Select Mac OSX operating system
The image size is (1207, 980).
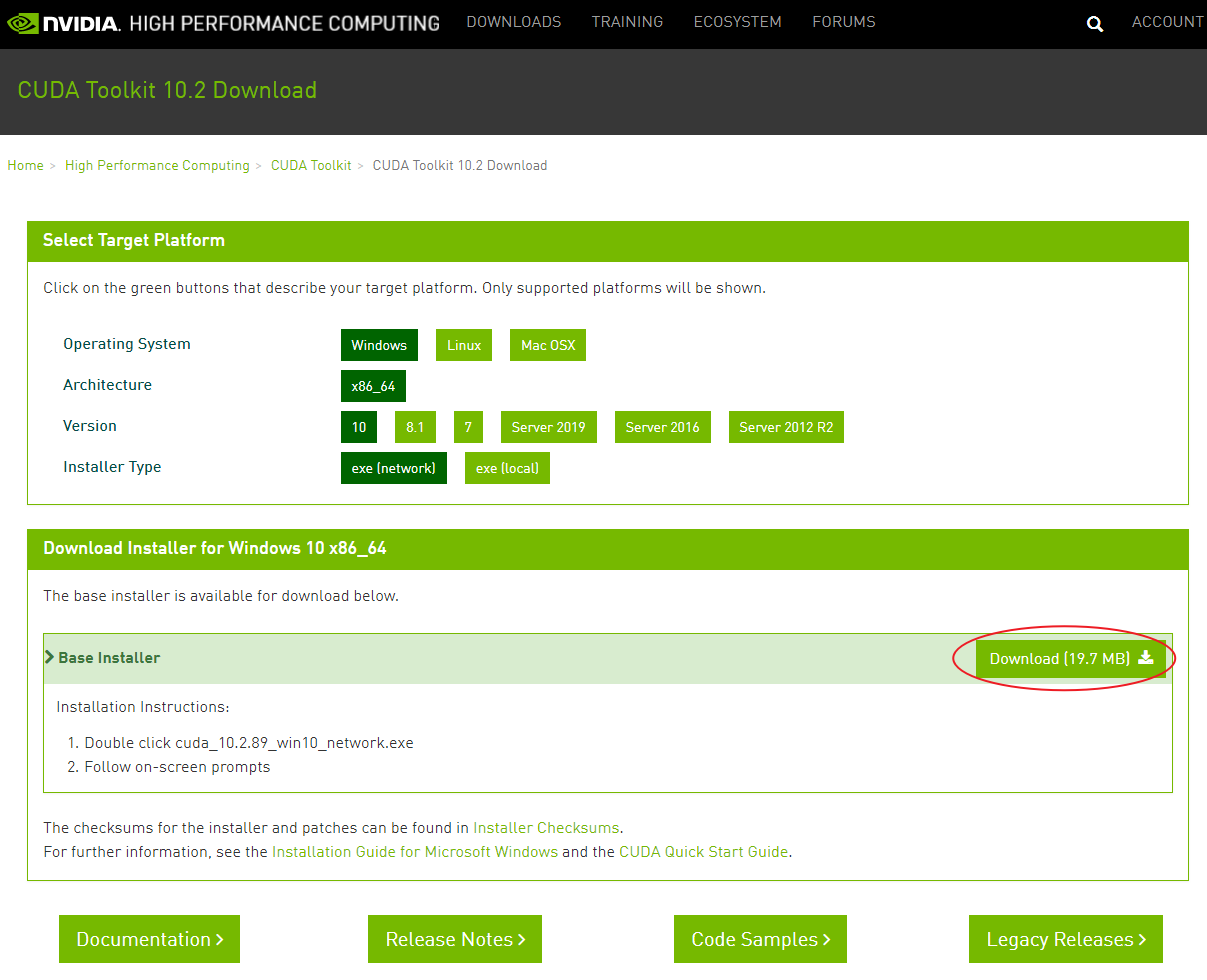pyautogui.click(x=548, y=345)
